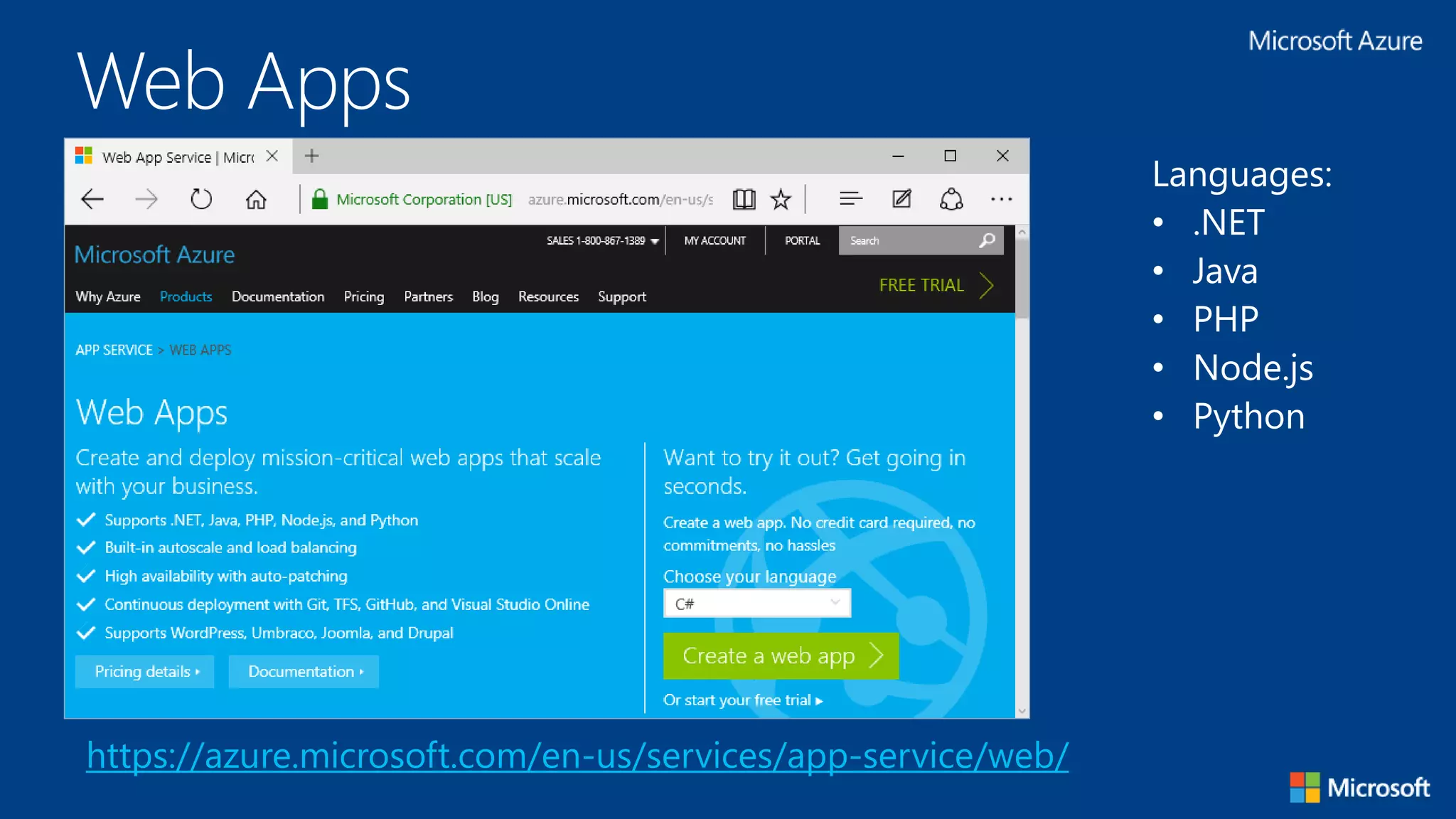
Task: Click the browser forward arrow
Action: 146,199
